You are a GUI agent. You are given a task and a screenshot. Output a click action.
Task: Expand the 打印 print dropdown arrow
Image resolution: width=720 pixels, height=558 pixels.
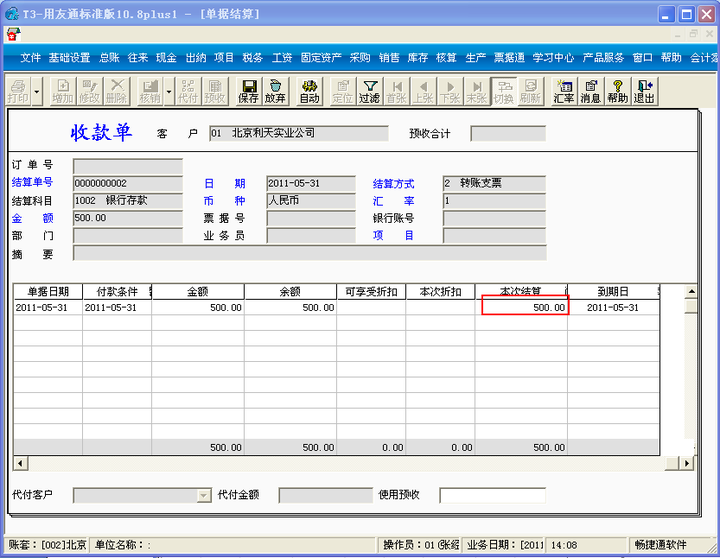[37, 91]
